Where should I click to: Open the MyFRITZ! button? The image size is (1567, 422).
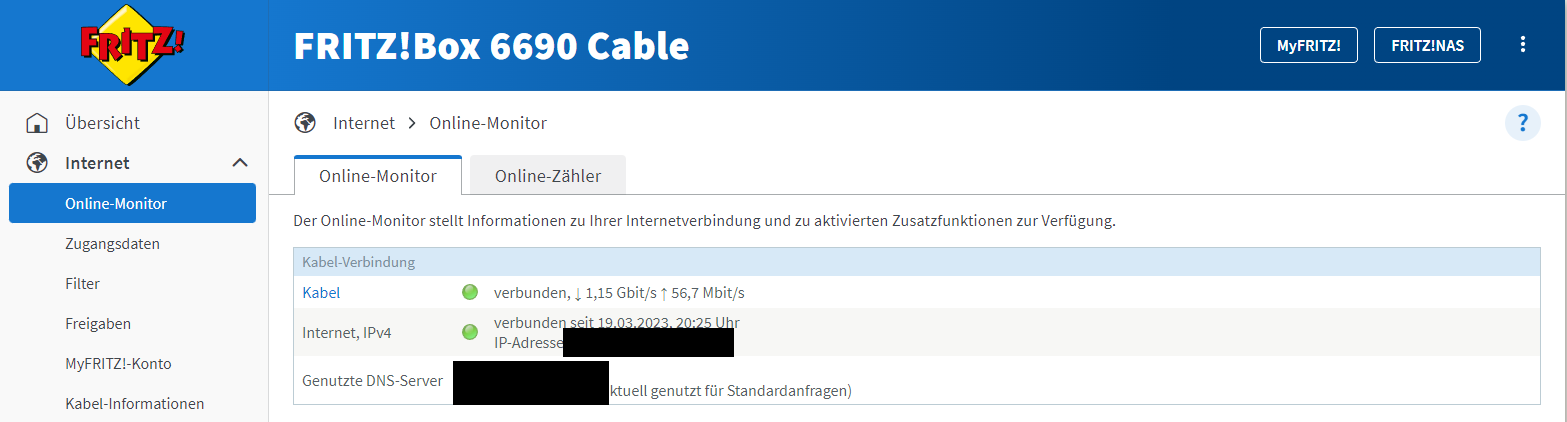1309,45
